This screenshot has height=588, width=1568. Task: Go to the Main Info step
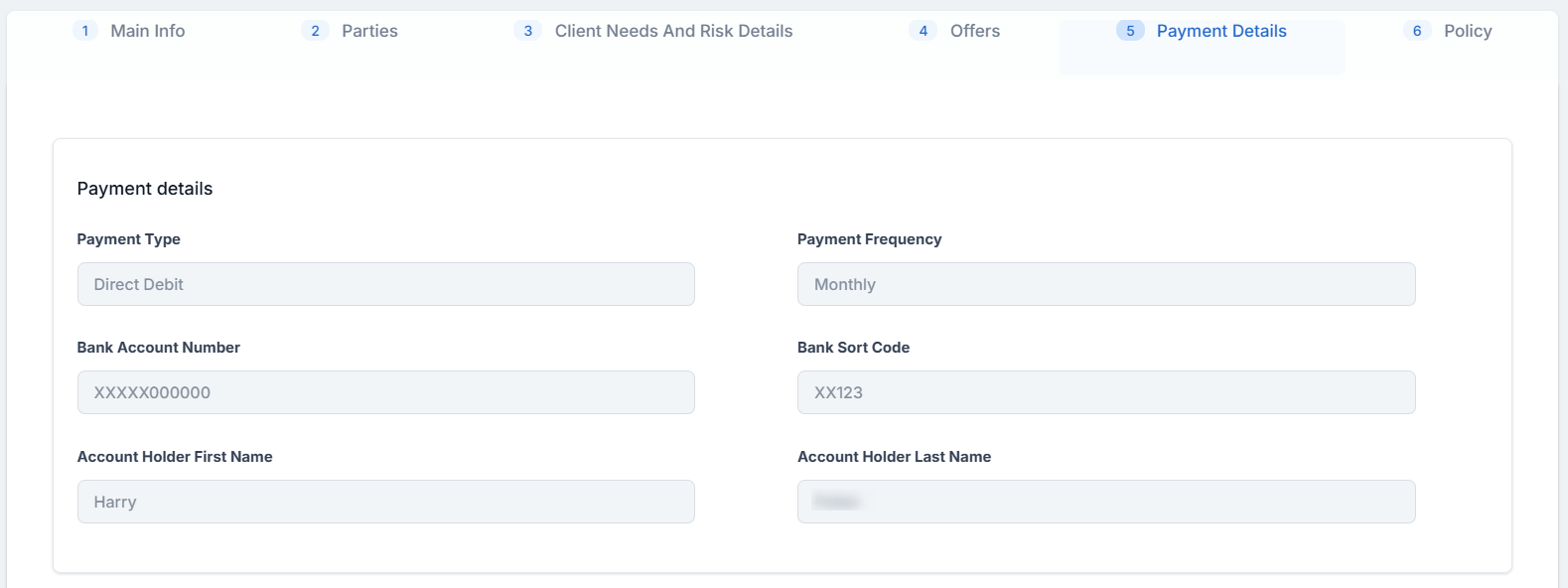tap(148, 31)
